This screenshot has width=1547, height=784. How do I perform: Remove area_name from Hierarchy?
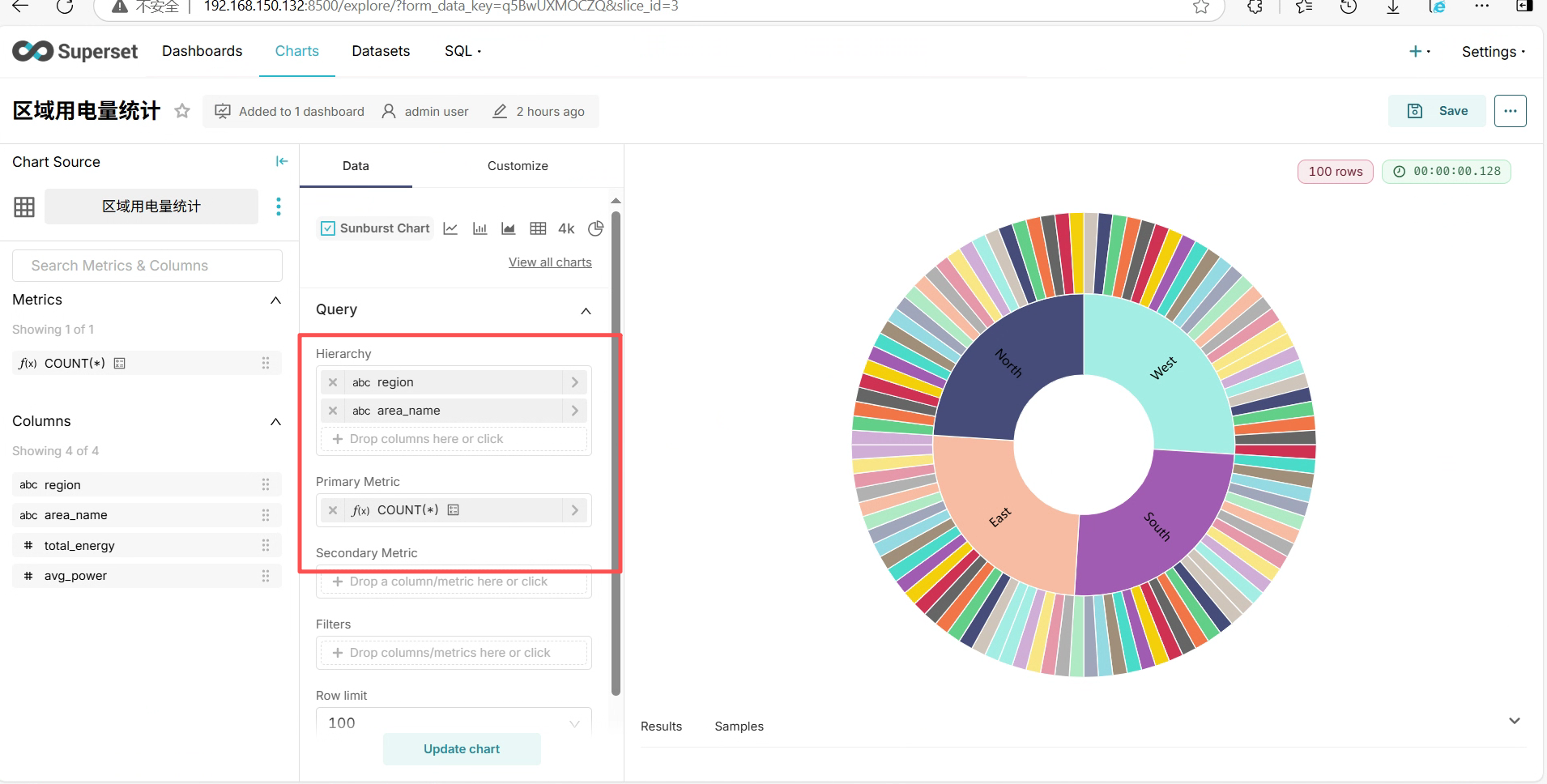333,411
